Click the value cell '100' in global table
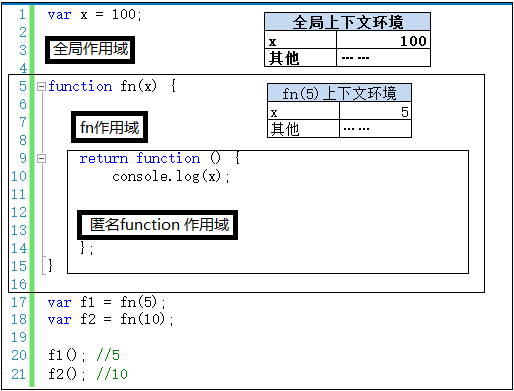This screenshot has height=391, width=514. [383, 40]
